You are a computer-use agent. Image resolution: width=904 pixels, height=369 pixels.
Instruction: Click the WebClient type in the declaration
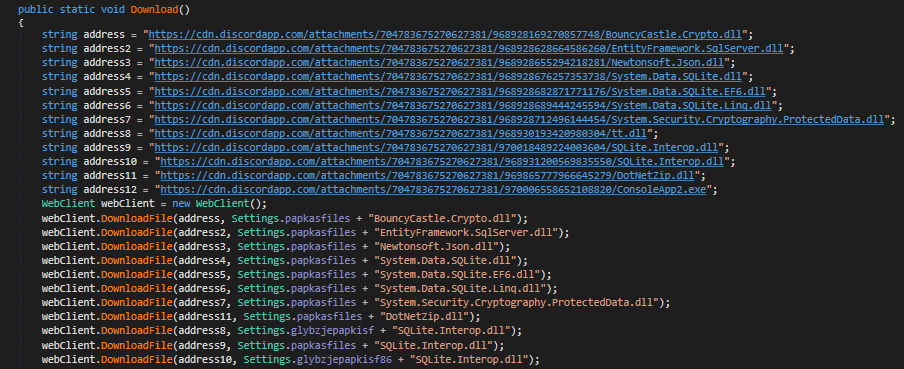pos(68,204)
